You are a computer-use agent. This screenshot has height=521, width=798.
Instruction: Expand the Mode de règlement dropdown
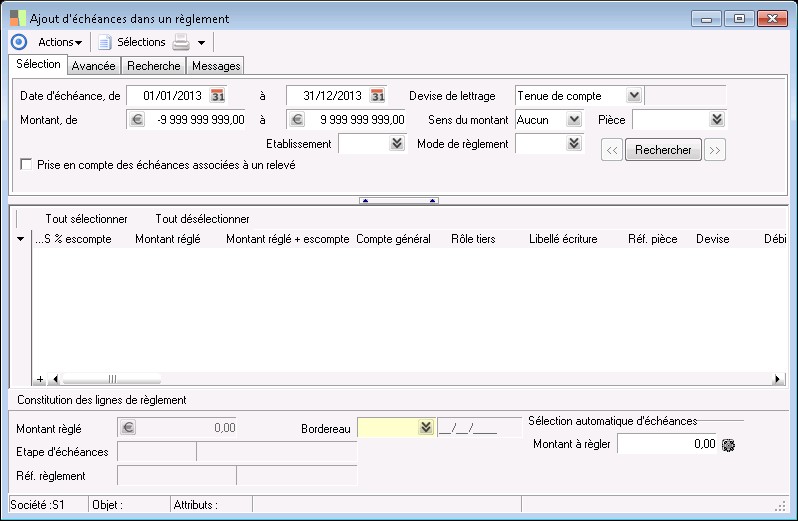pos(574,144)
